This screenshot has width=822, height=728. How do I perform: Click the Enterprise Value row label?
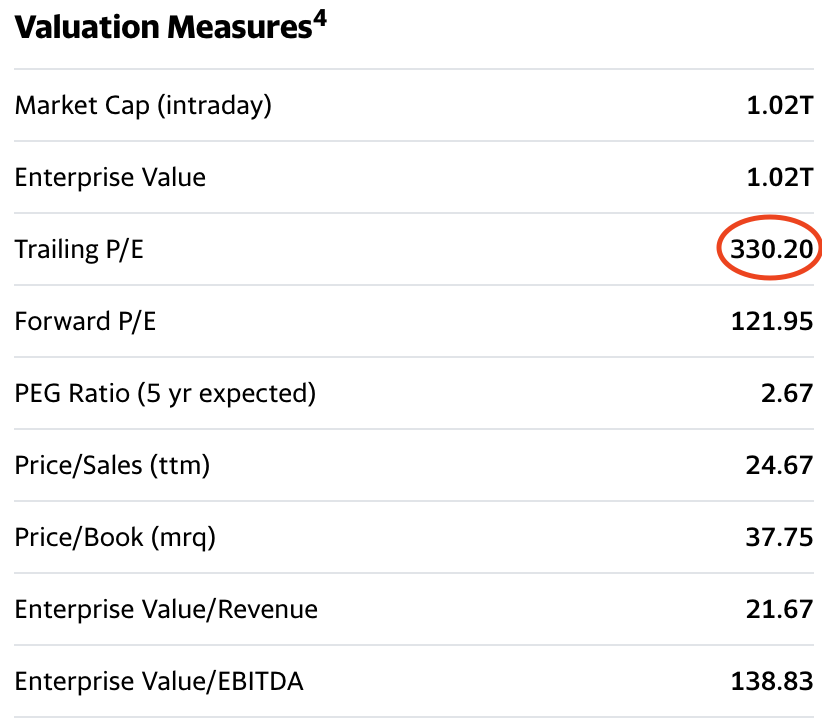click(110, 177)
